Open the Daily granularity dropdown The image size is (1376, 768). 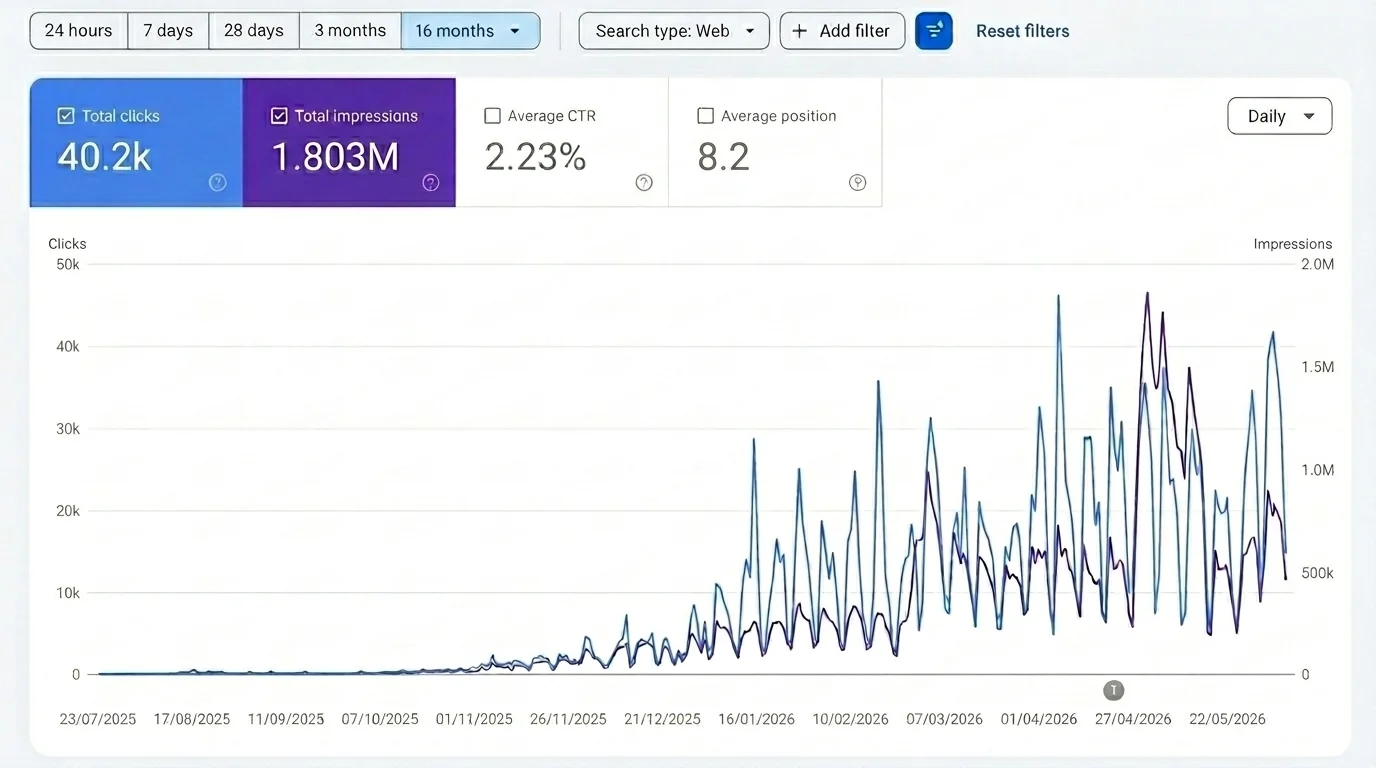(x=1280, y=116)
